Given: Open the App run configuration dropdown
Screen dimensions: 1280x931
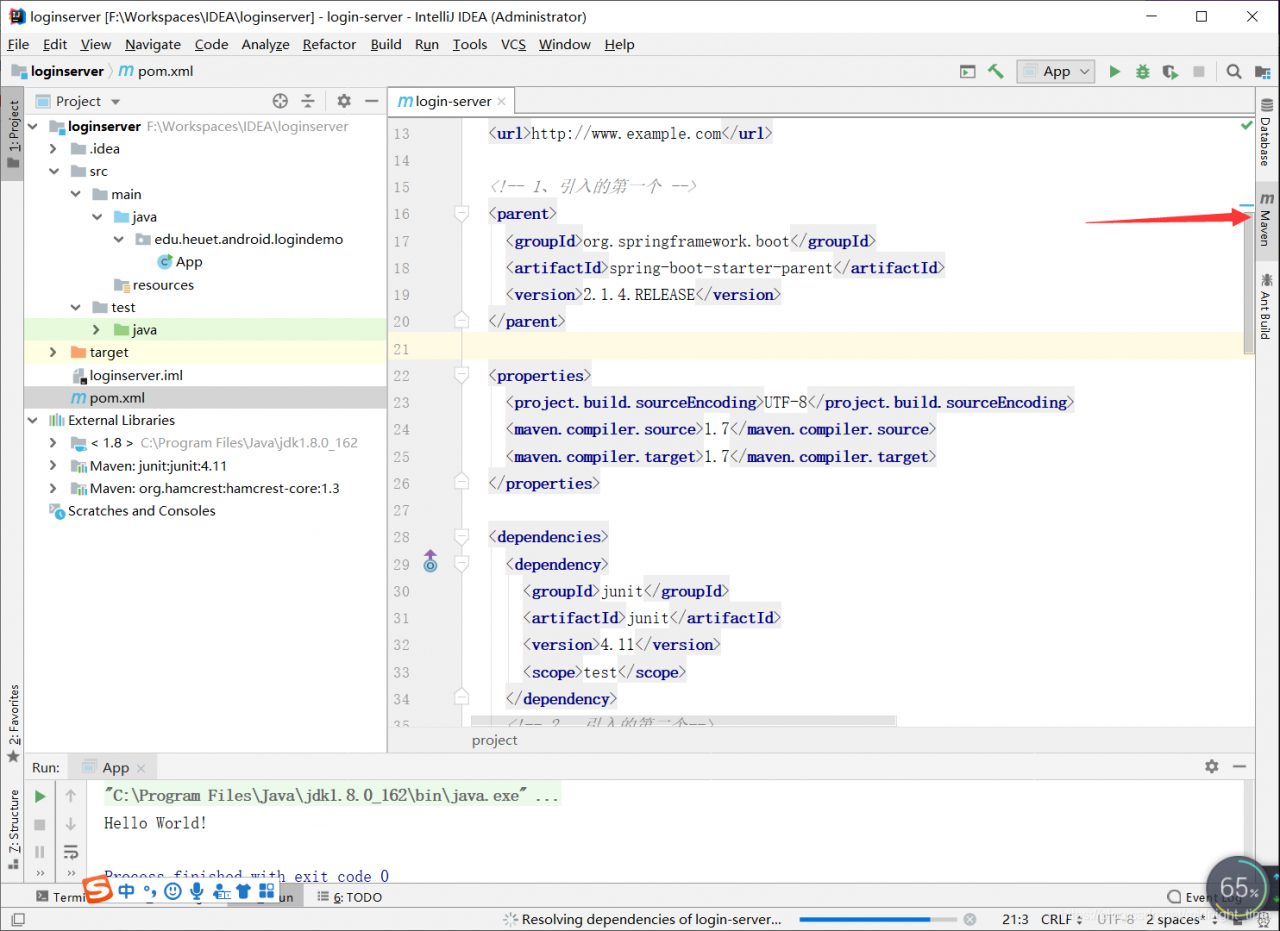Looking at the screenshot, I should 1056,71.
